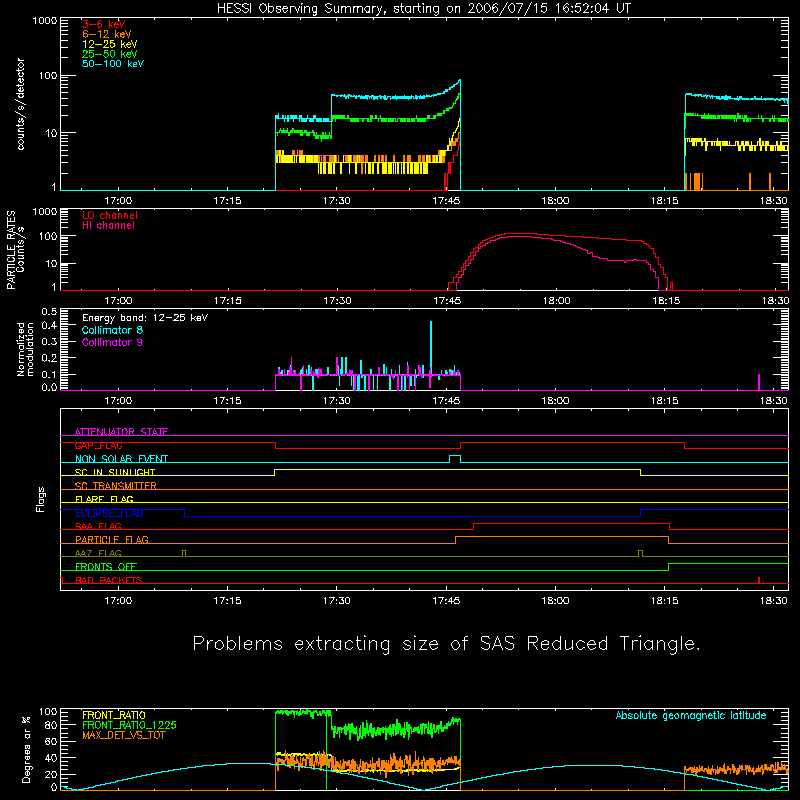Click the ATTENUATOR_STATE flag label
Viewport: 800px width, 800px height.
coord(121,432)
